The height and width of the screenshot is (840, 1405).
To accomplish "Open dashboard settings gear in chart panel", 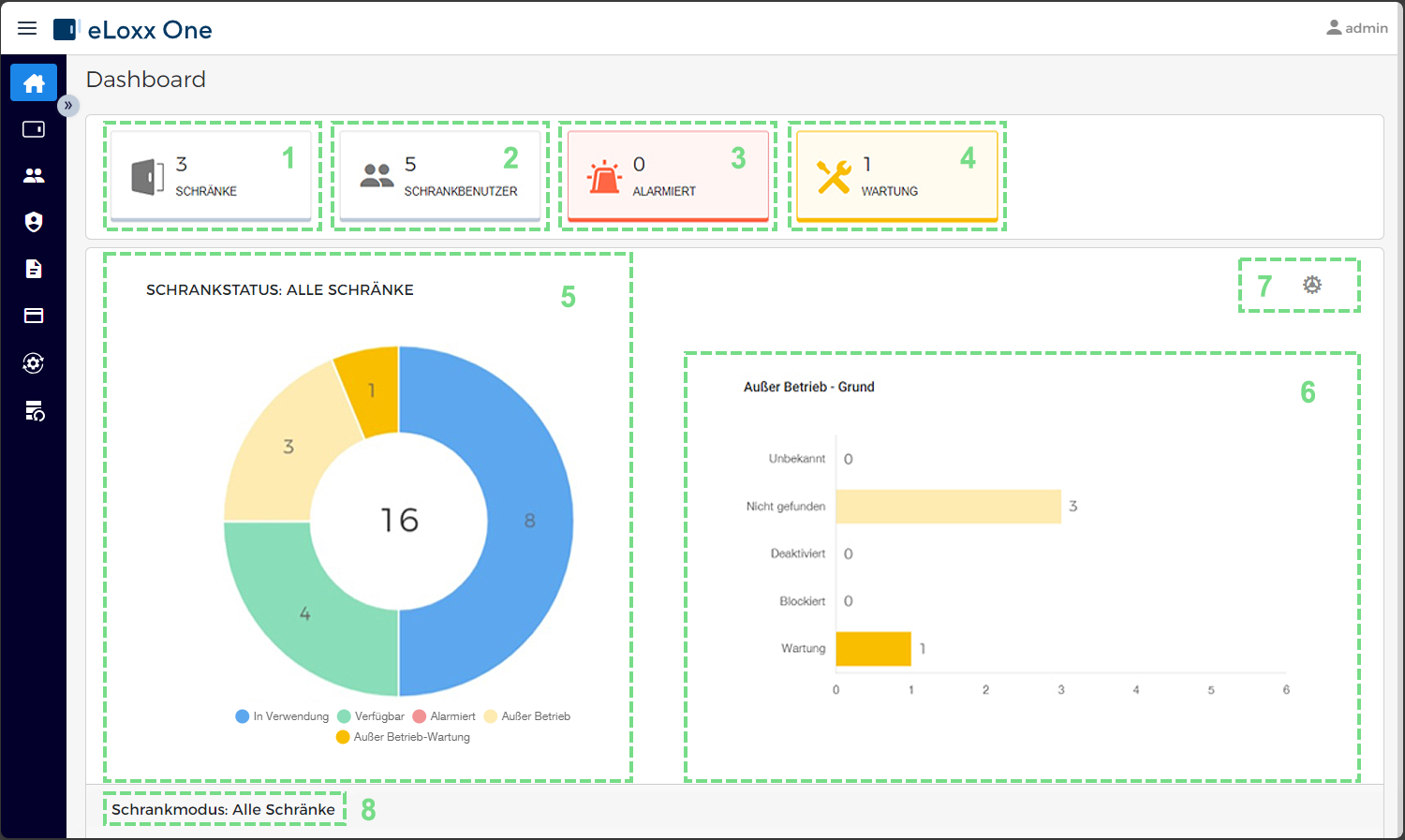I will (1312, 285).
